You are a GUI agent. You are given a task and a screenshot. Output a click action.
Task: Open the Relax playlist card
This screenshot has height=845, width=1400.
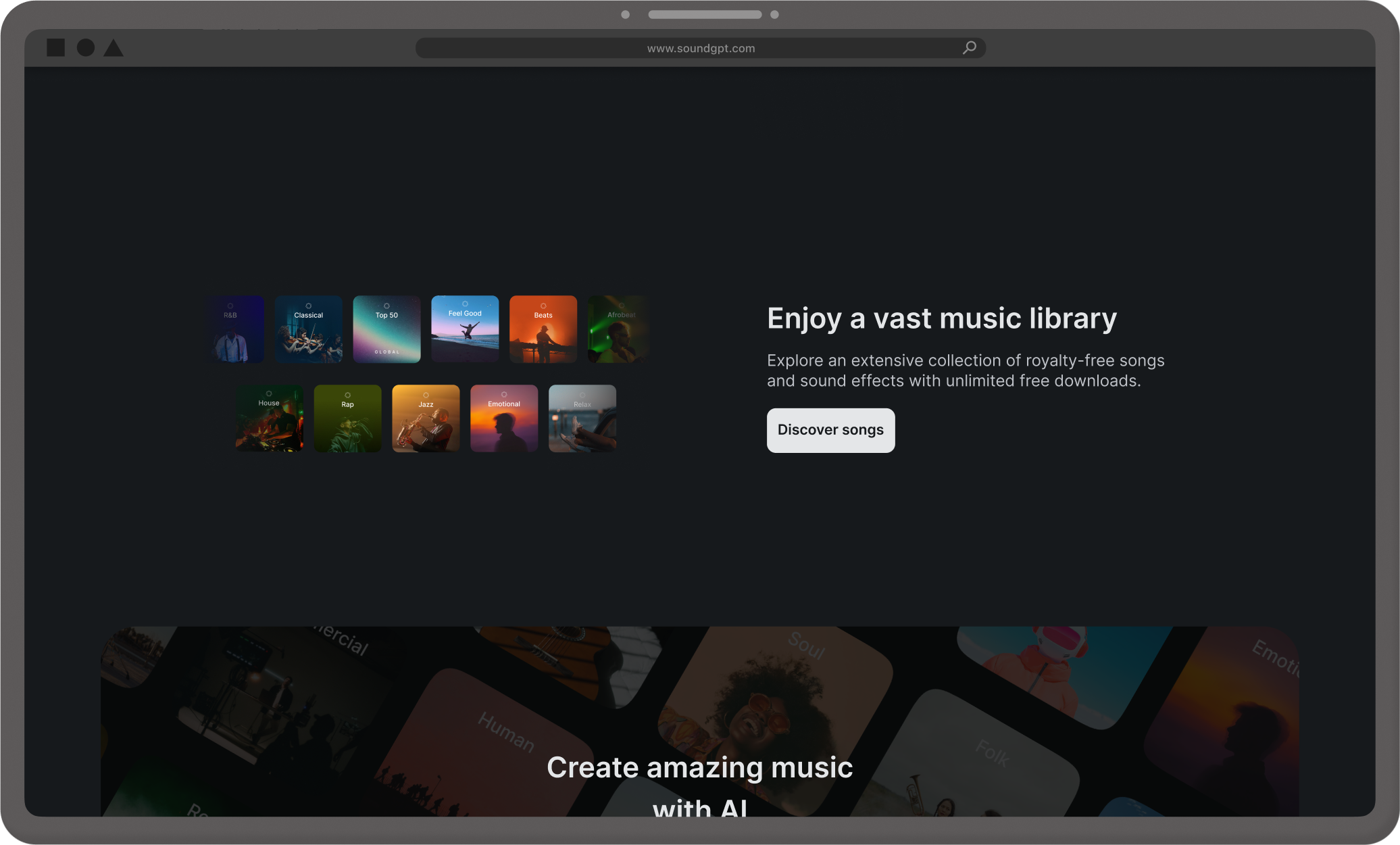click(x=582, y=418)
